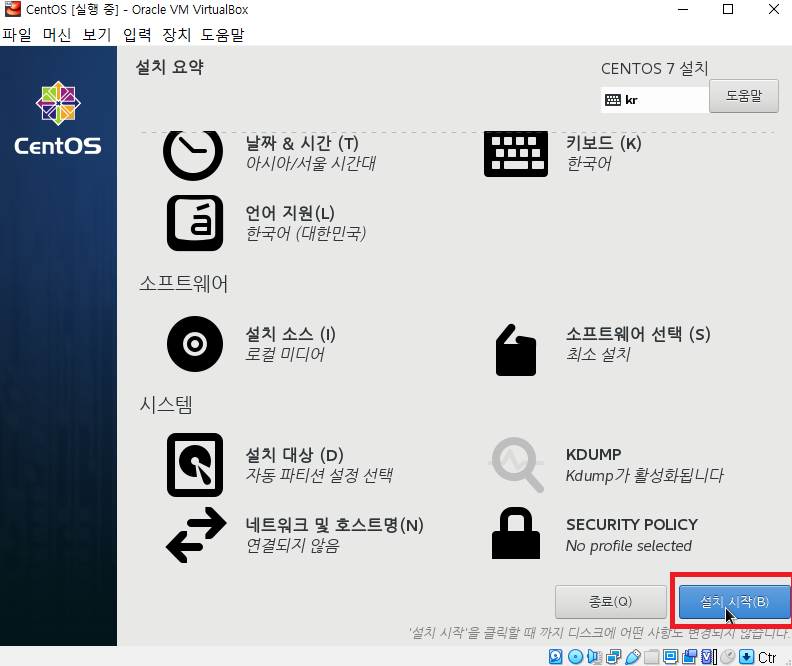Screen dimensions: 792x666
Task: Select 키보드 (K) label
Action: pyautogui.click(x=604, y=143)
